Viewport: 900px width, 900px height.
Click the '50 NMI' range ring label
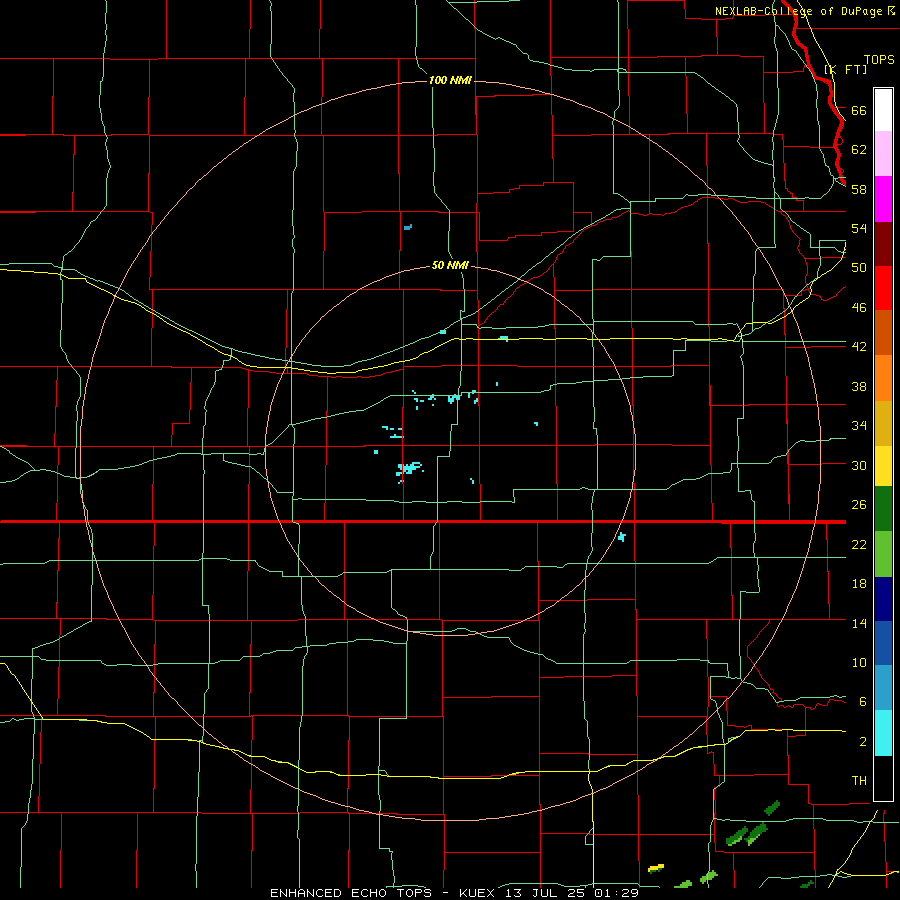[x=450, y=265]
